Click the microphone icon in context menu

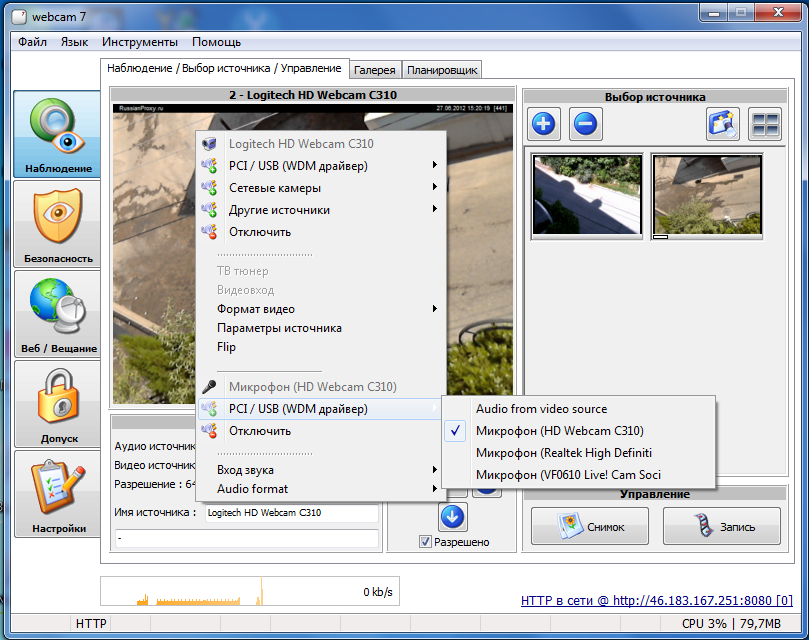coord(209,387)
